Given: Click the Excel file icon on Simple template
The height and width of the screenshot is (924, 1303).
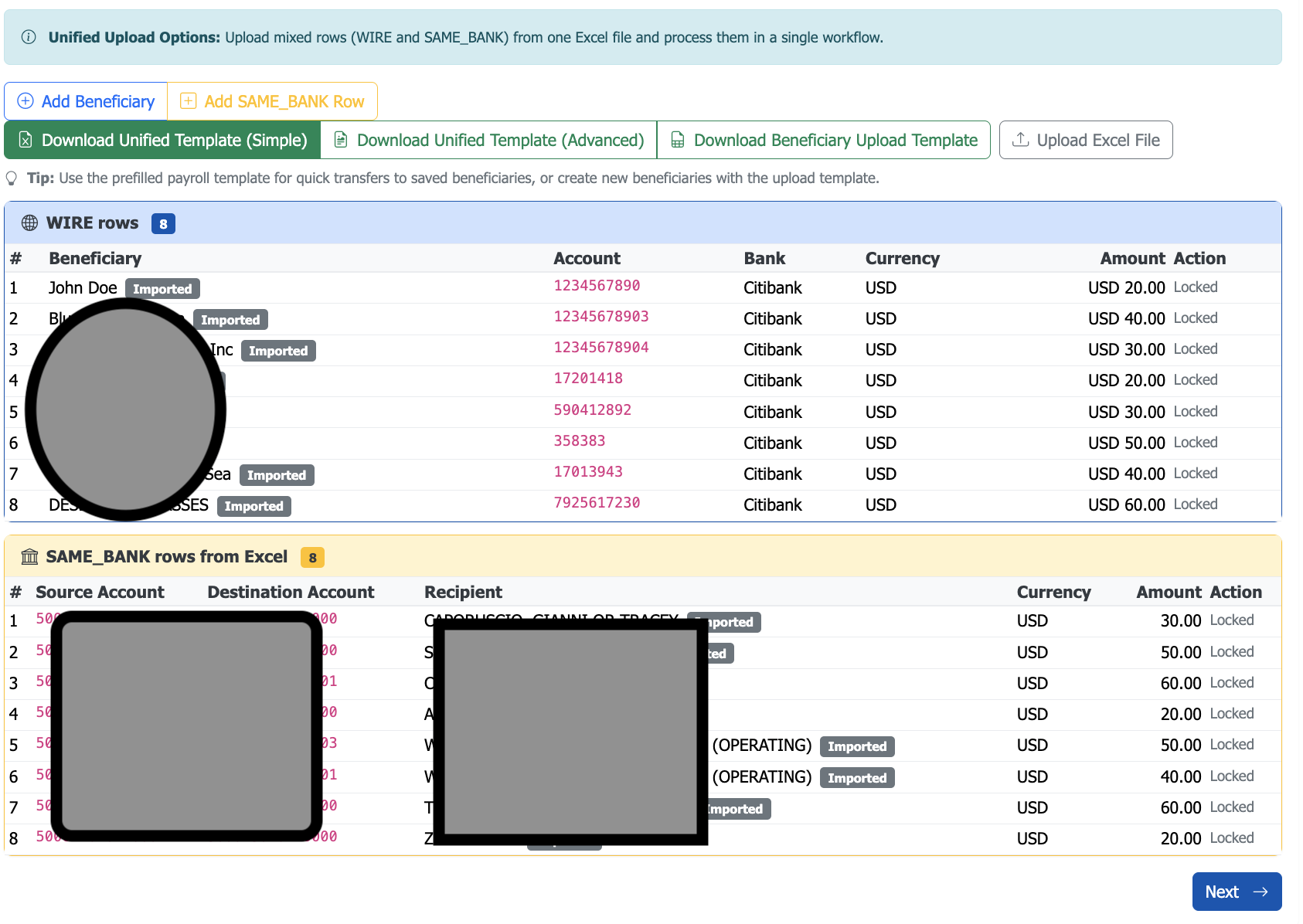Looking at the screenshot, I should pos(26,140).
